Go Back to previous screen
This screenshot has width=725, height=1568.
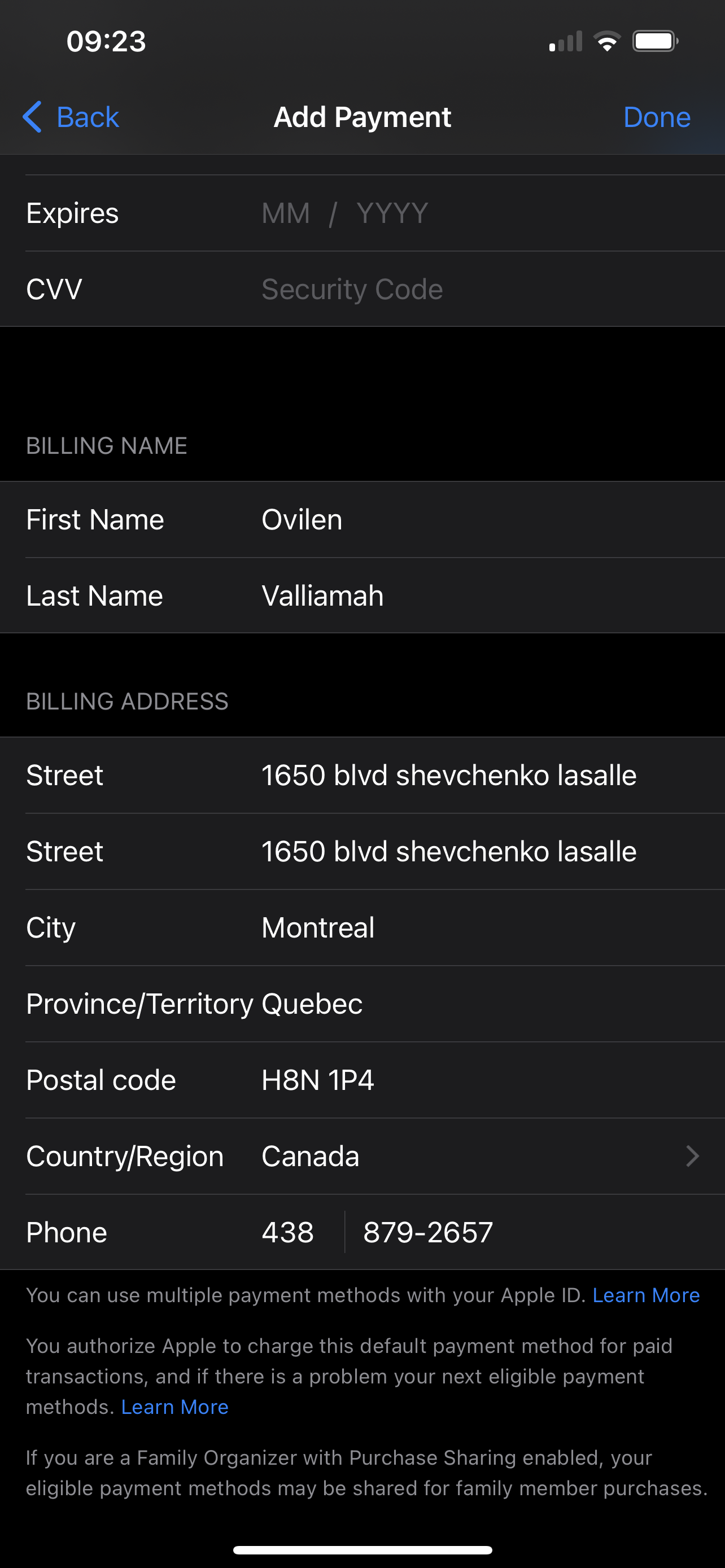point(71,117)
